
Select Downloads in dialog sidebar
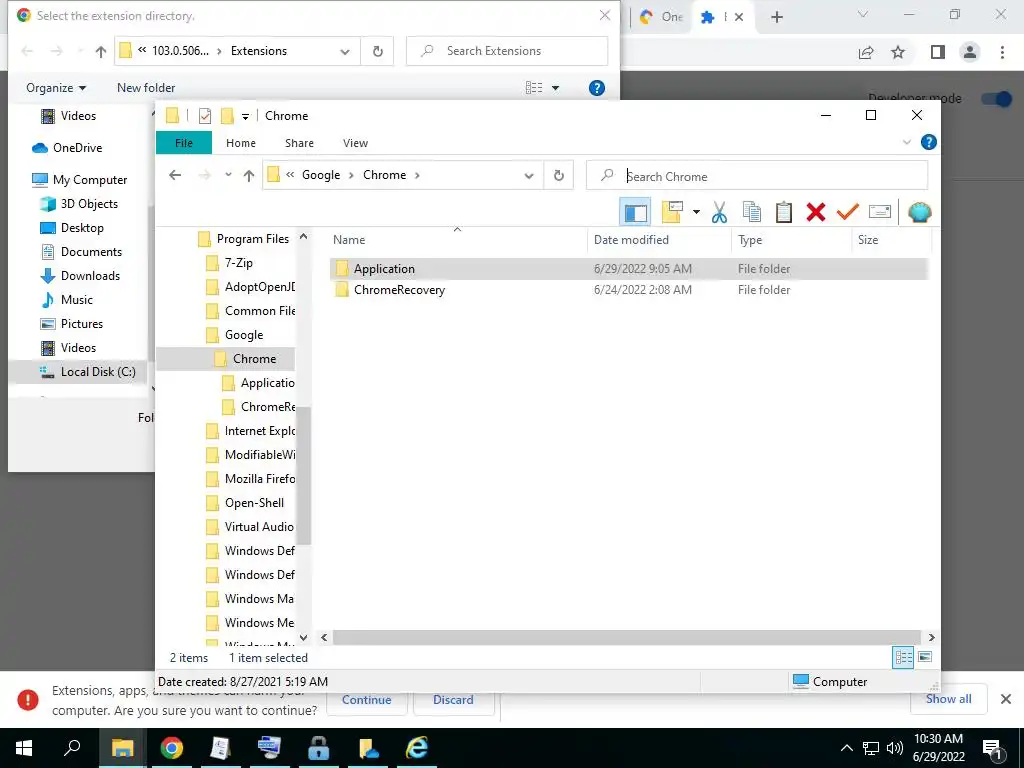click(x=81, y=276)
